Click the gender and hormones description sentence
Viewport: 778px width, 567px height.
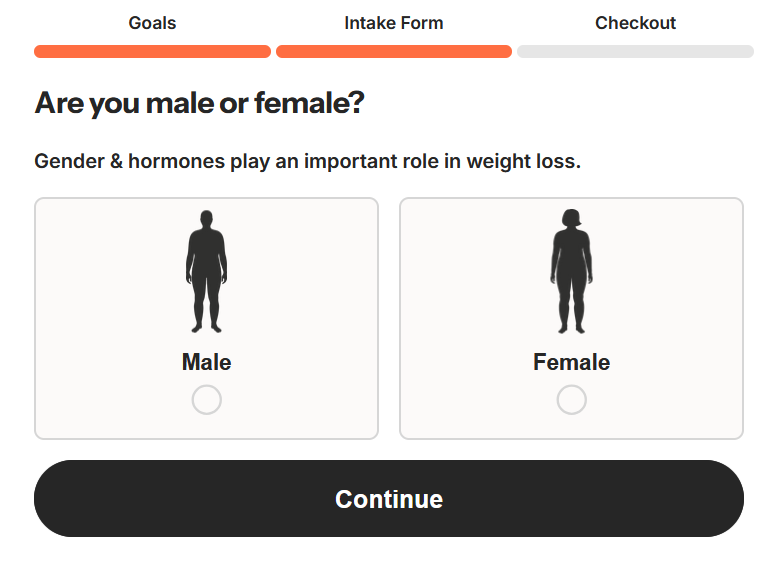pos(307,161)
